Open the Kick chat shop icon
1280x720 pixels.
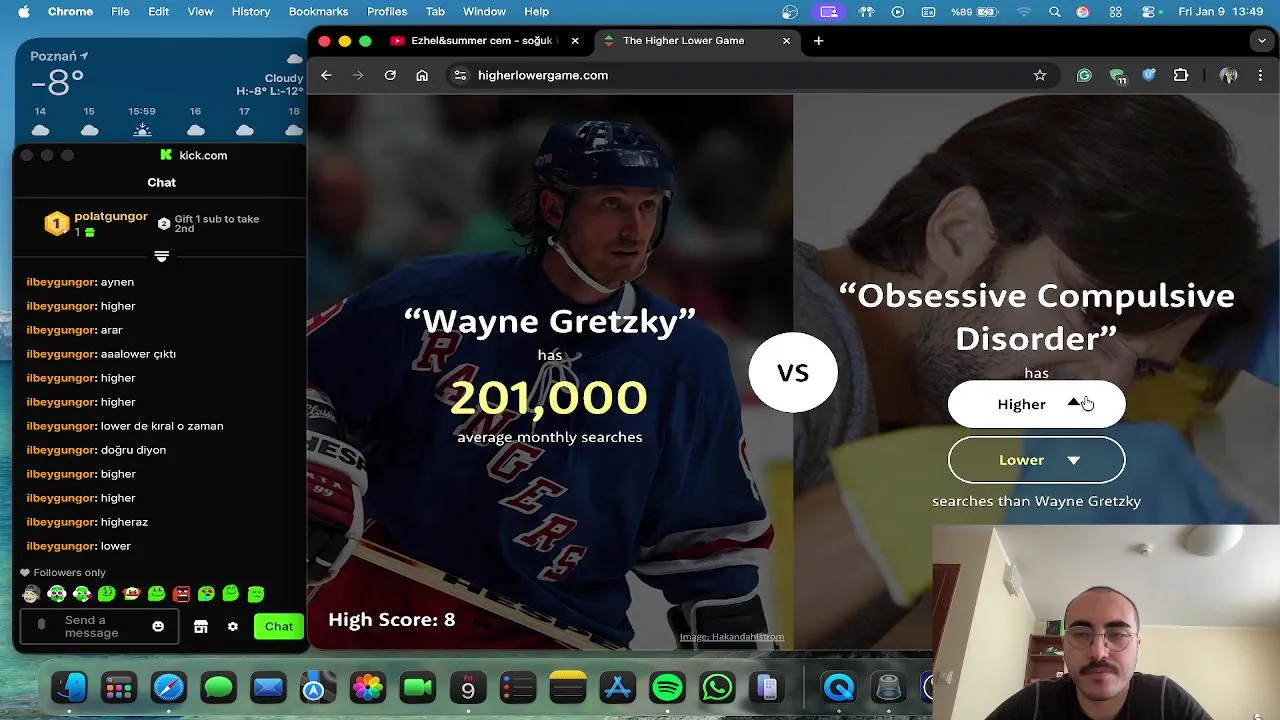click(x=201, y=627)
